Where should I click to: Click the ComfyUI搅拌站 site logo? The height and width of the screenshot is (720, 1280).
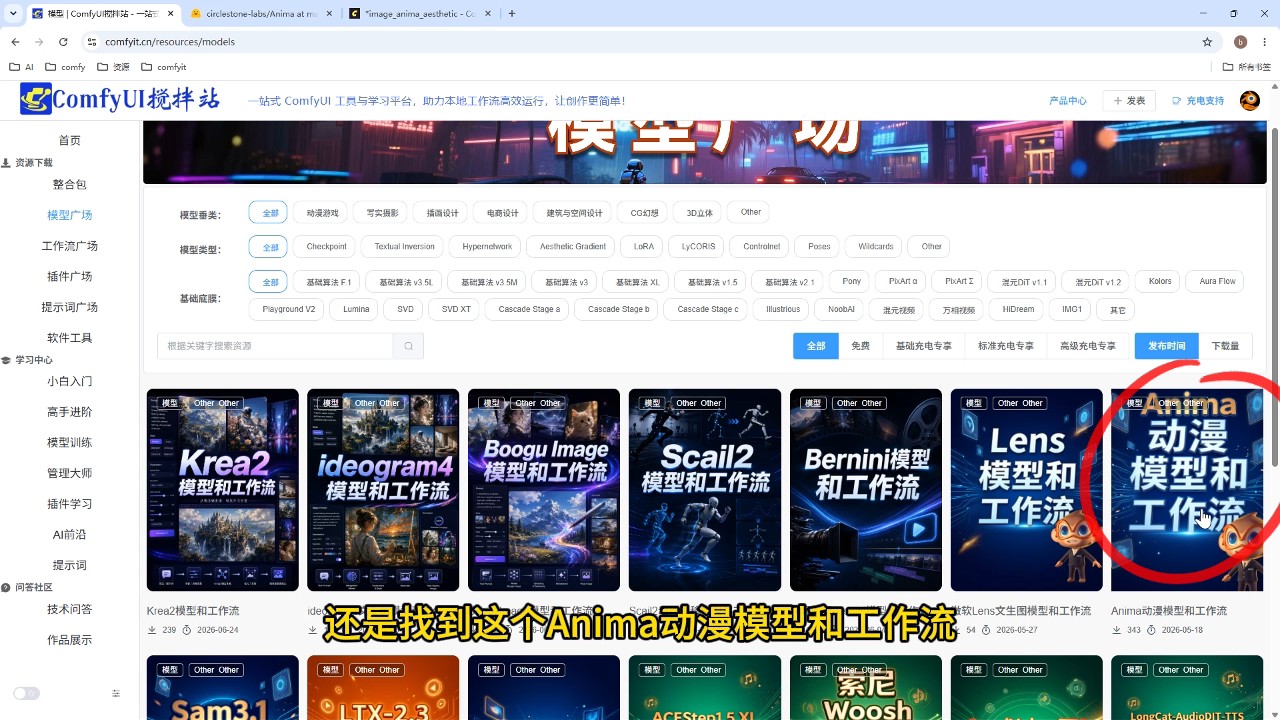point(120,99)
